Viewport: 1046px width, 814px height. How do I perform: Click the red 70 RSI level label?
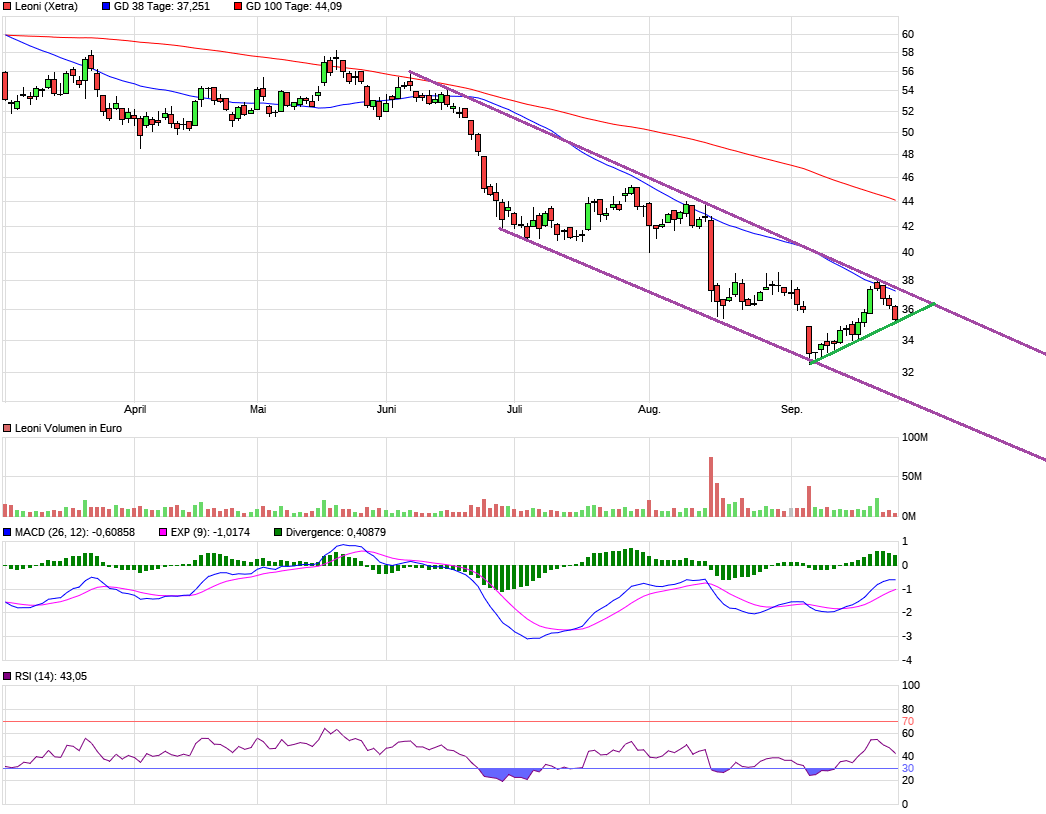908,722
